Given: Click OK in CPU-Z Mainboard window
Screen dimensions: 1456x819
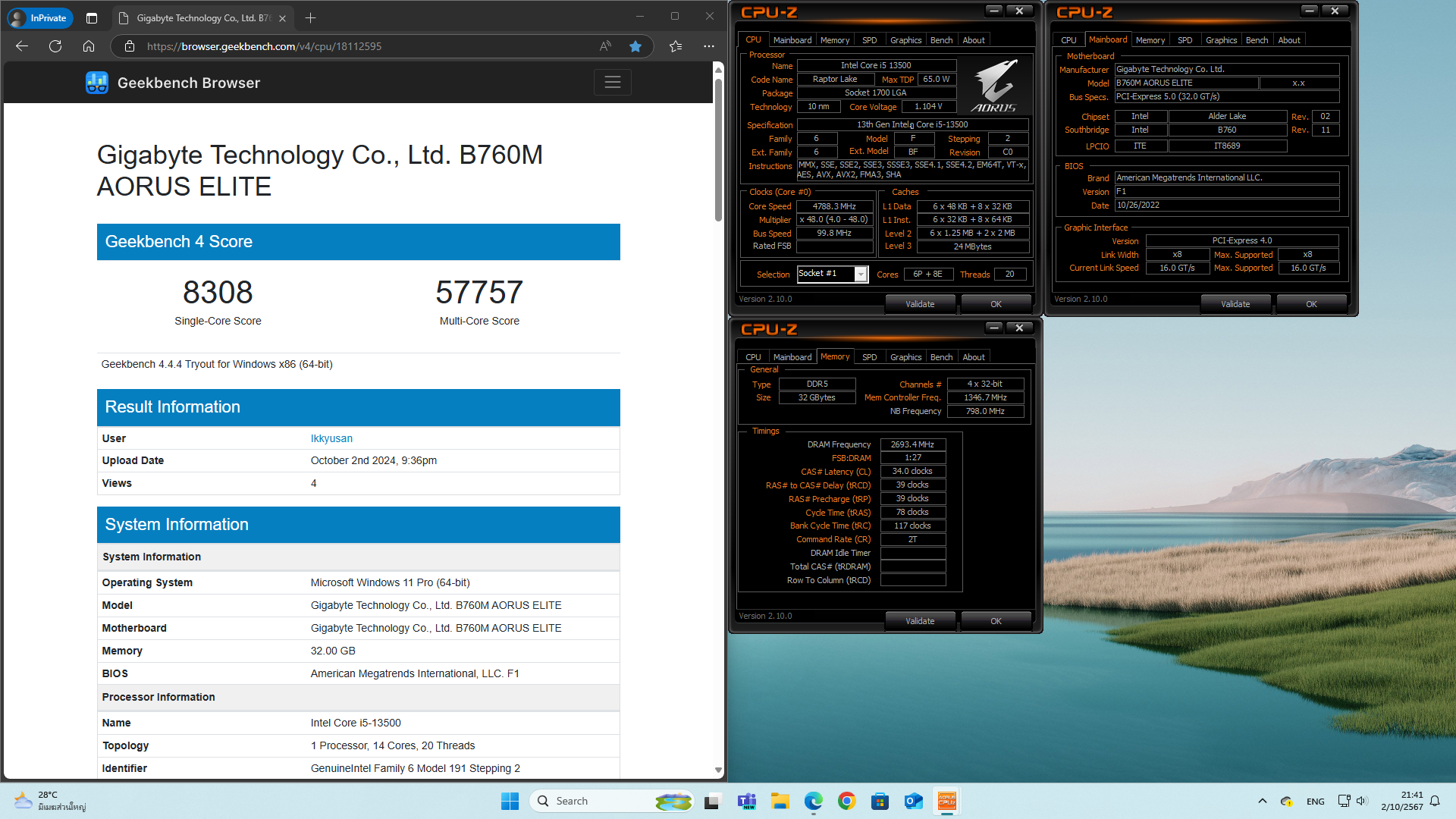Looking at the screenshot, I should tap(1311, 304).
